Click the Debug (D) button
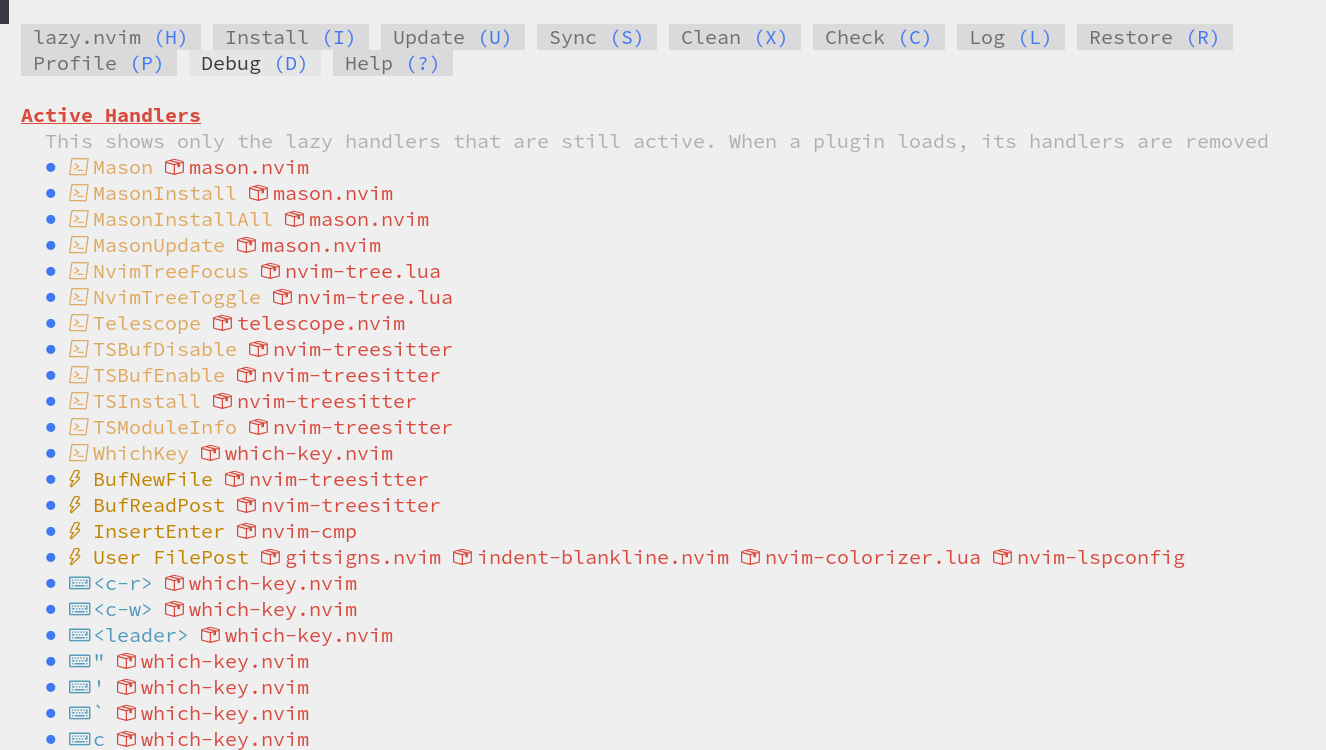 point(255,63)
